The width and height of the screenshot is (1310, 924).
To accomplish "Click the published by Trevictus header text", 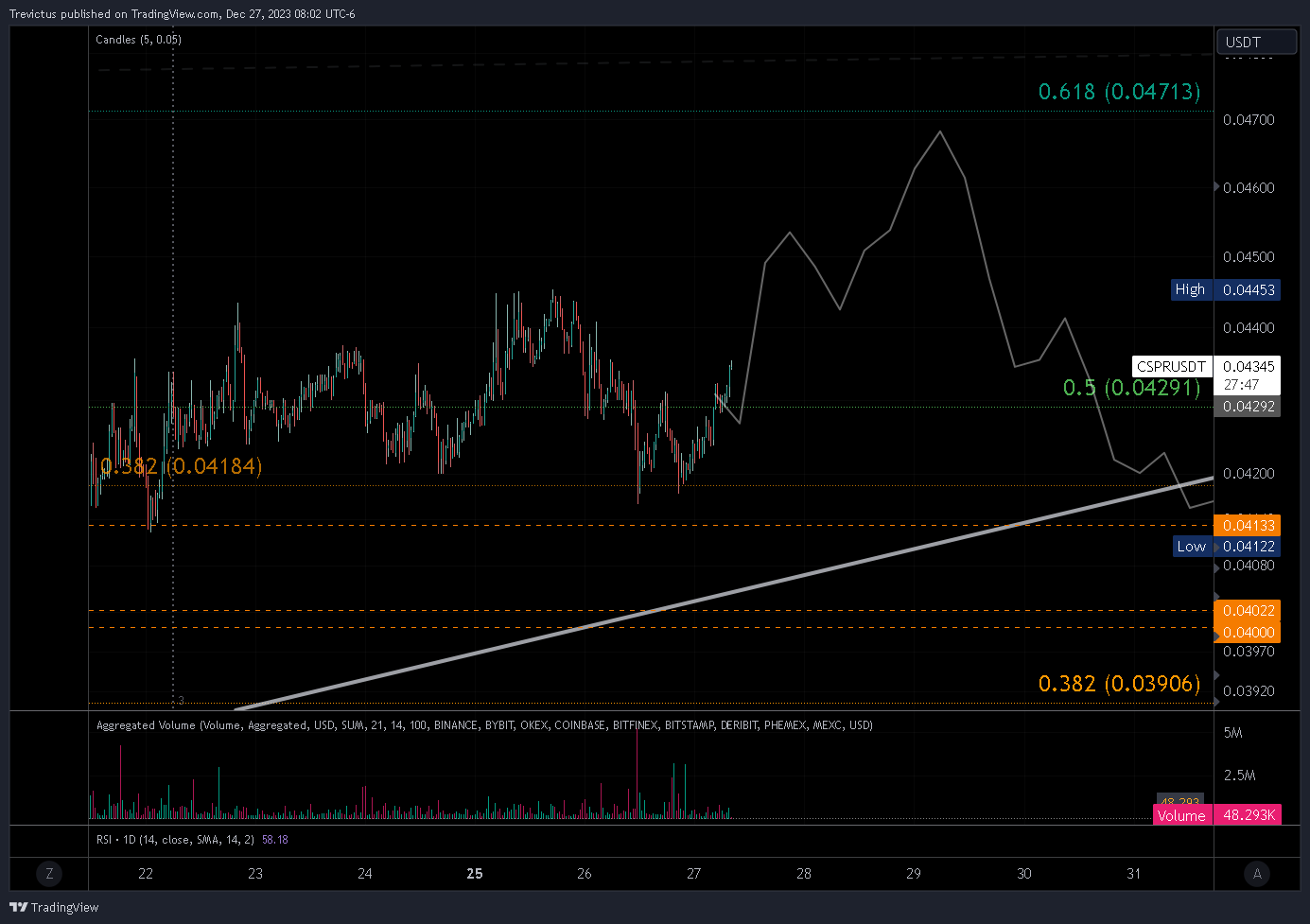I will 183,14.
